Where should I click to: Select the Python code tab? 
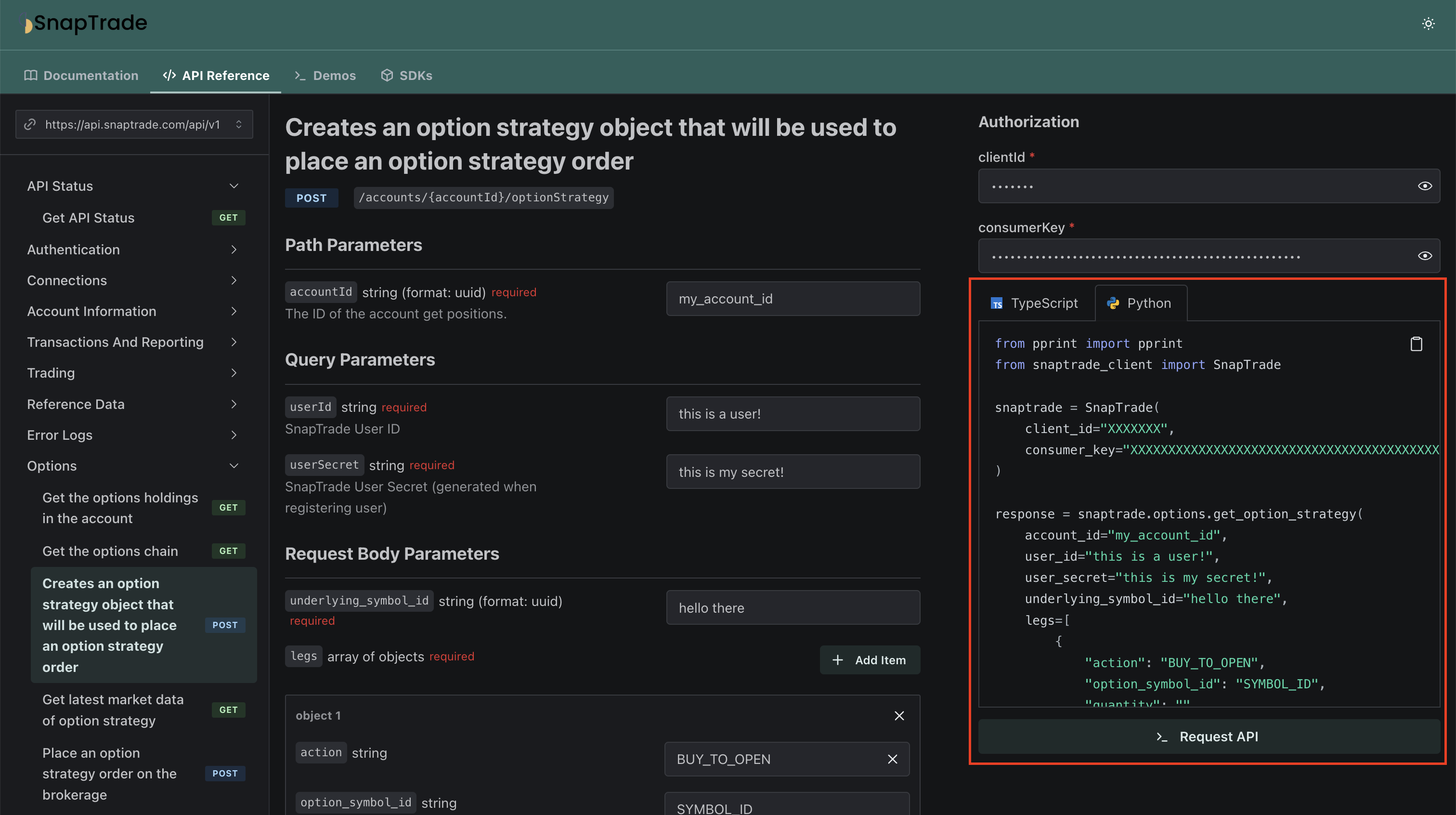(x=1140, y=303)
